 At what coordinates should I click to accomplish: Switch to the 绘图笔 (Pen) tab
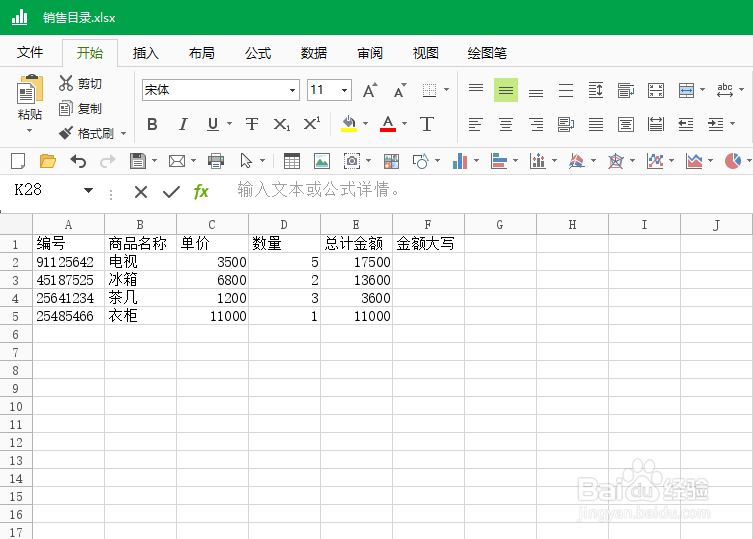(x=487, y=53)
